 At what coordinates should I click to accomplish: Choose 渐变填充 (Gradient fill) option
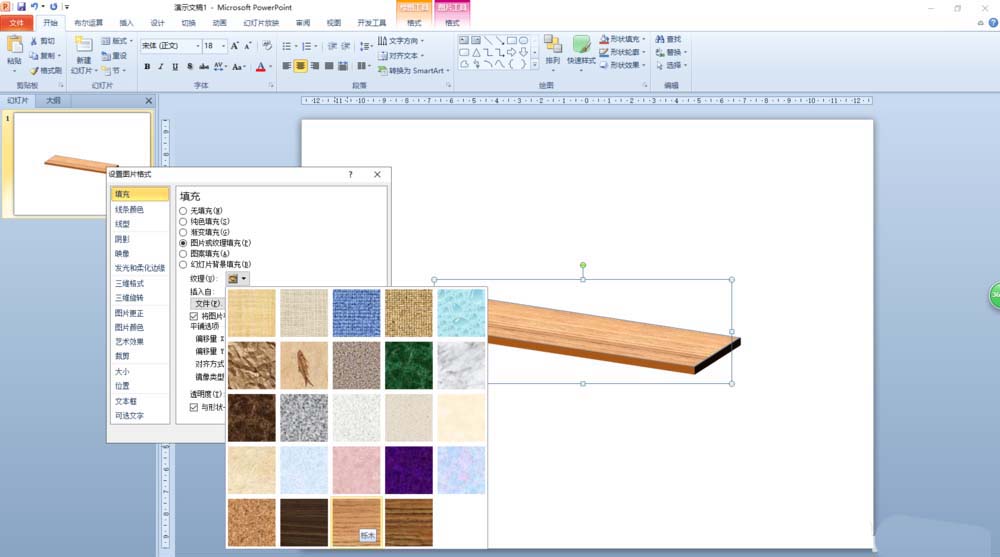(x=183, y=232)
